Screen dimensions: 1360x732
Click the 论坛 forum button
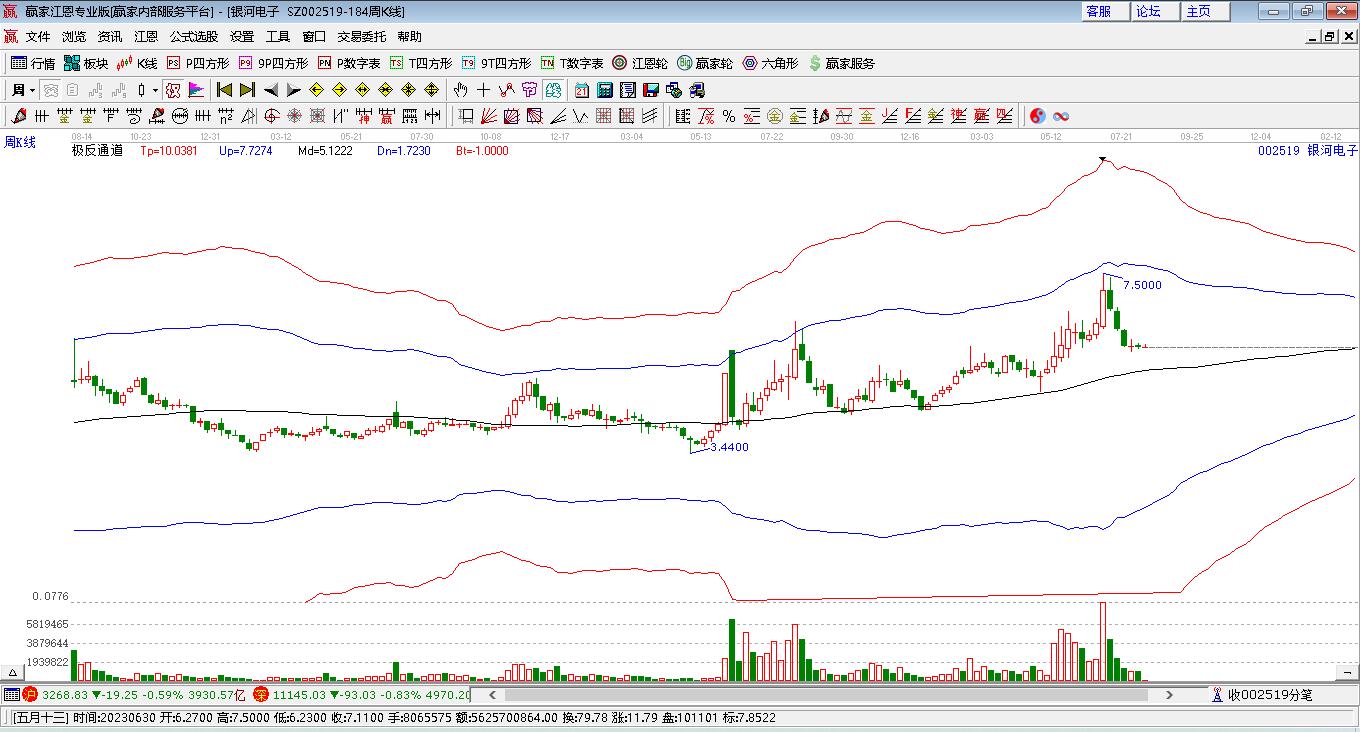(1148, 11)
